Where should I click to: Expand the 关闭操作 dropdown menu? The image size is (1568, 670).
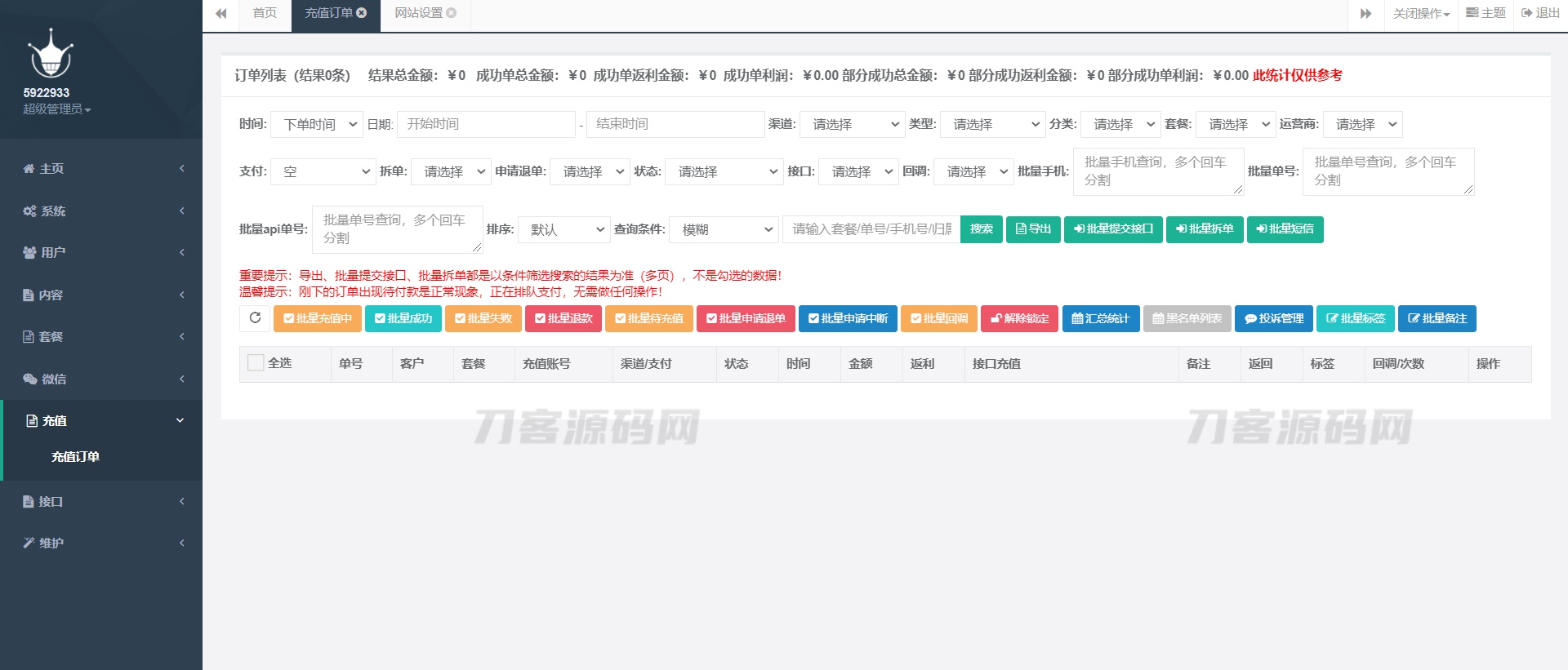point(1421,14)
